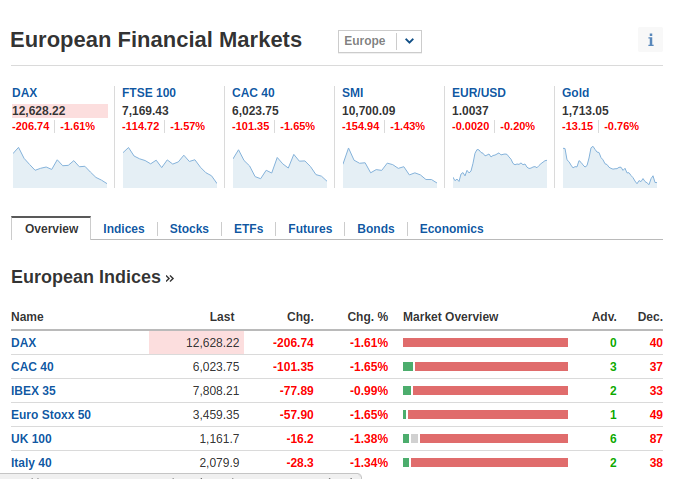Click the European Financial Markets page title
The height and width of the screenshot is (479, 679).
(x=156, y=40)
